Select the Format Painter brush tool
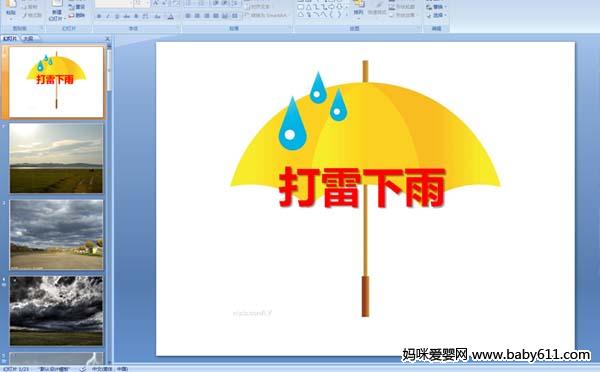 tap(32, 15)
